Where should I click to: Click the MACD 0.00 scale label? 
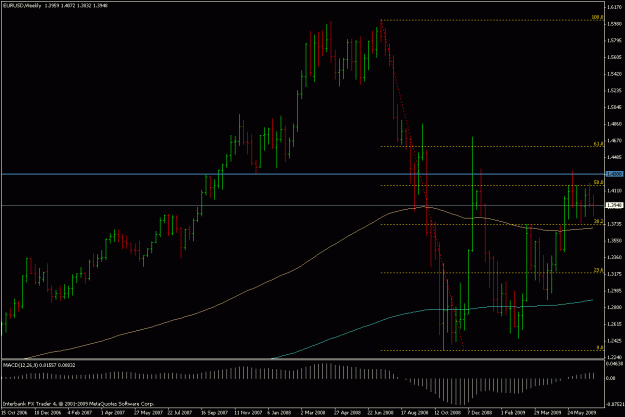pyautogui.click(x=610, y=378)
